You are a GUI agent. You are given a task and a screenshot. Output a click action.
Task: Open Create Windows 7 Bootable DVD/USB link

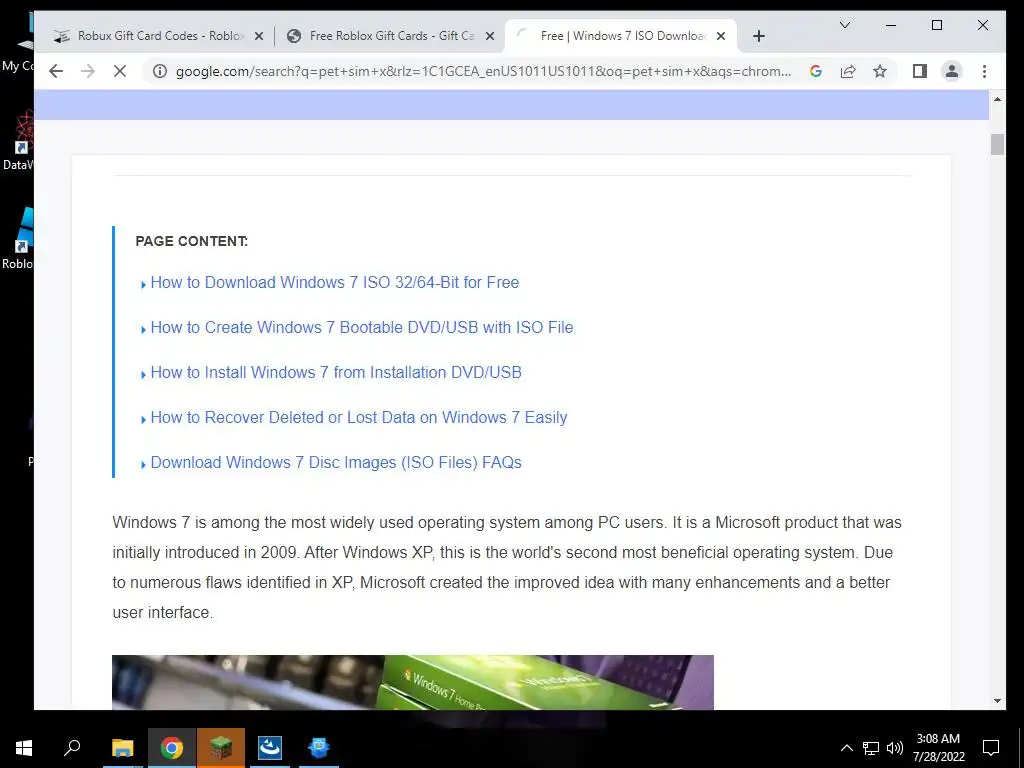pos(362,327)
